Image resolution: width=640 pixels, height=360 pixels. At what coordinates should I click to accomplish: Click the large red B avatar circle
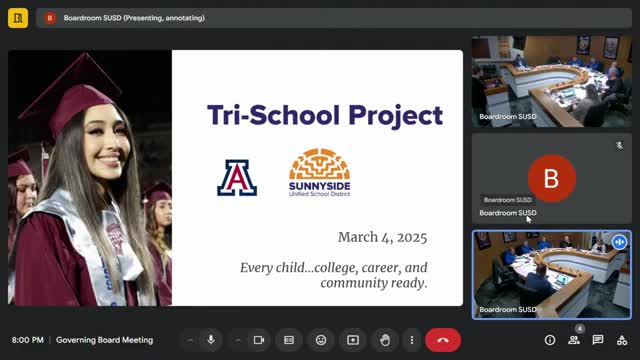[552, 178]
